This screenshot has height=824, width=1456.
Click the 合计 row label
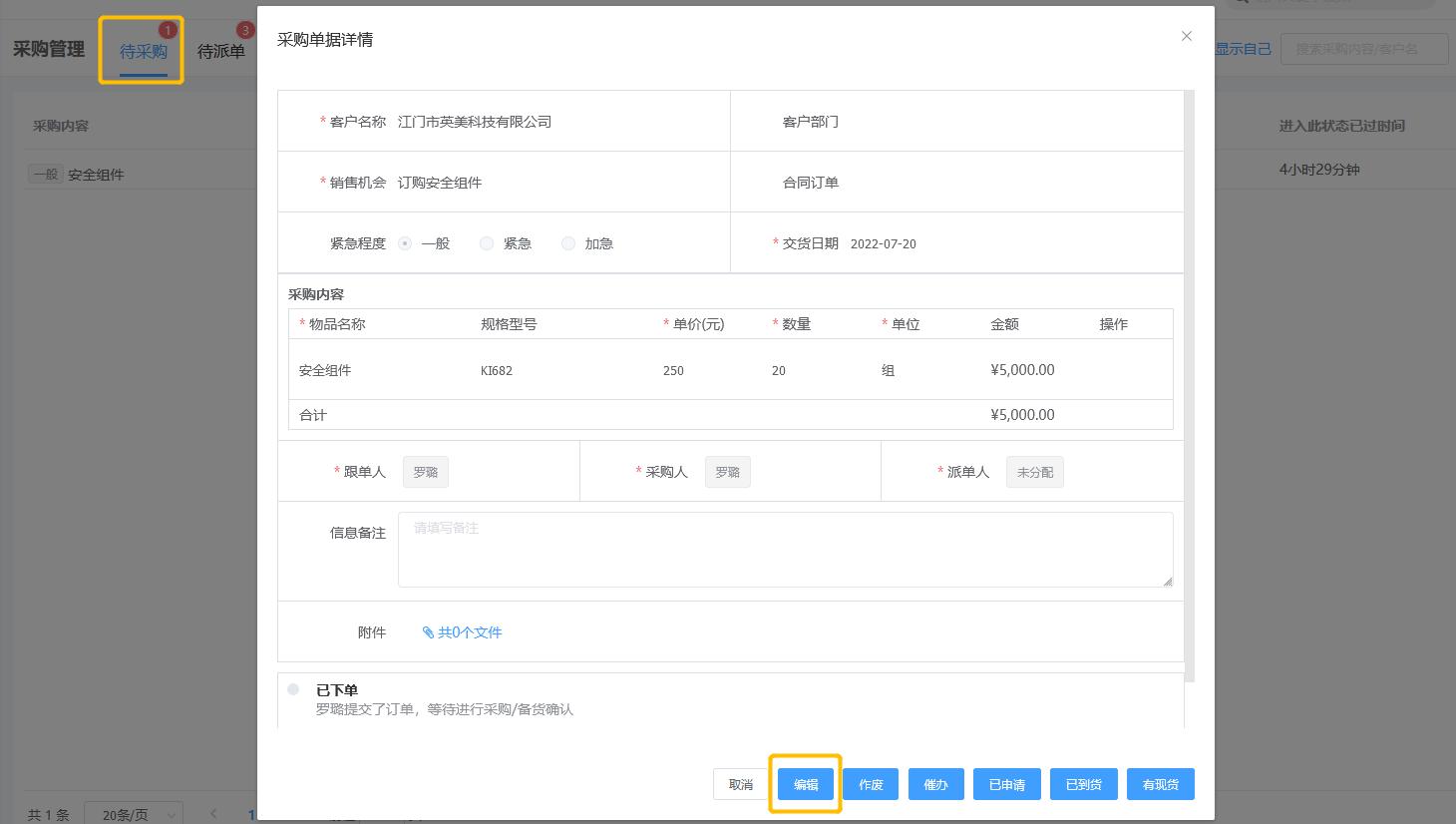(313, 415)
